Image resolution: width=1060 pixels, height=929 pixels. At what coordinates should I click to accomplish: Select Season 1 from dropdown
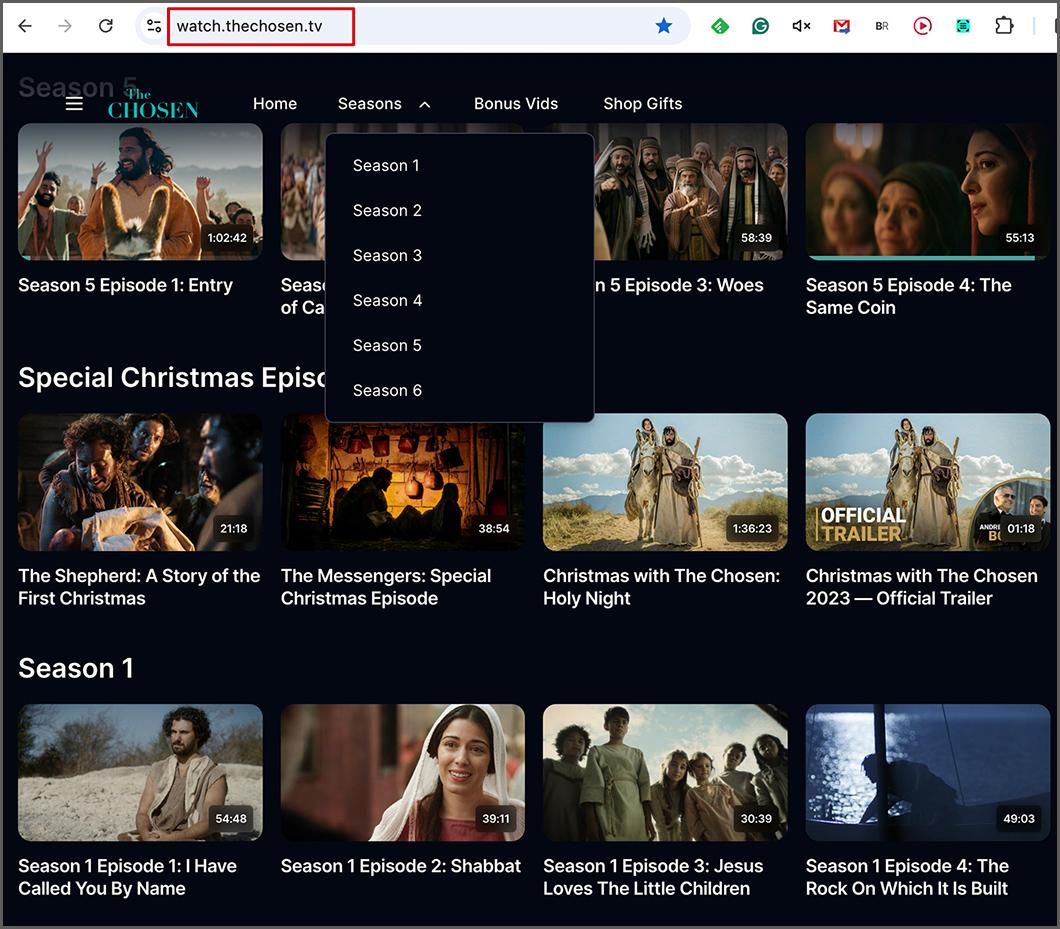coord(386,166)
